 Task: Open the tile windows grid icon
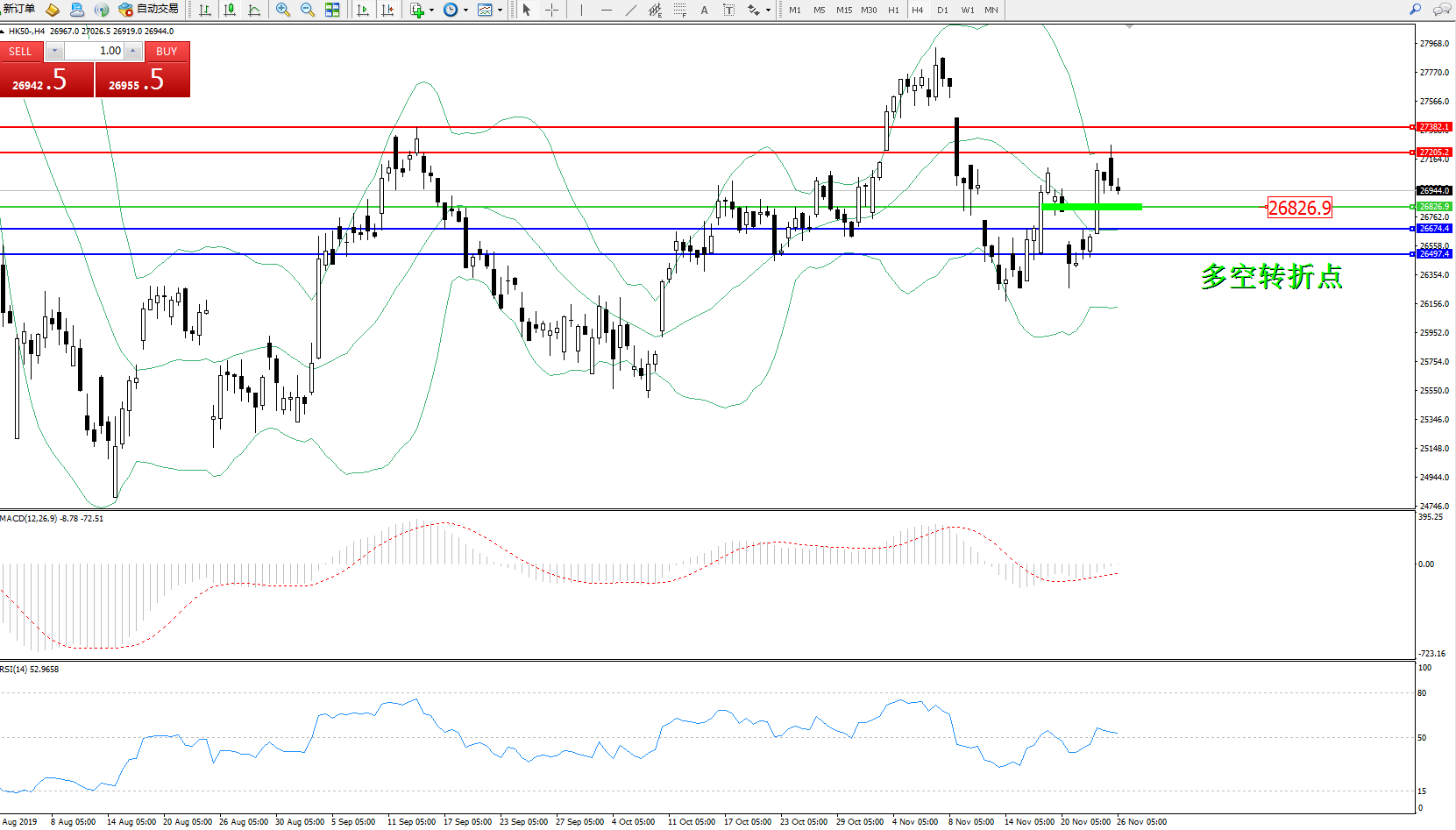[332, 10]
